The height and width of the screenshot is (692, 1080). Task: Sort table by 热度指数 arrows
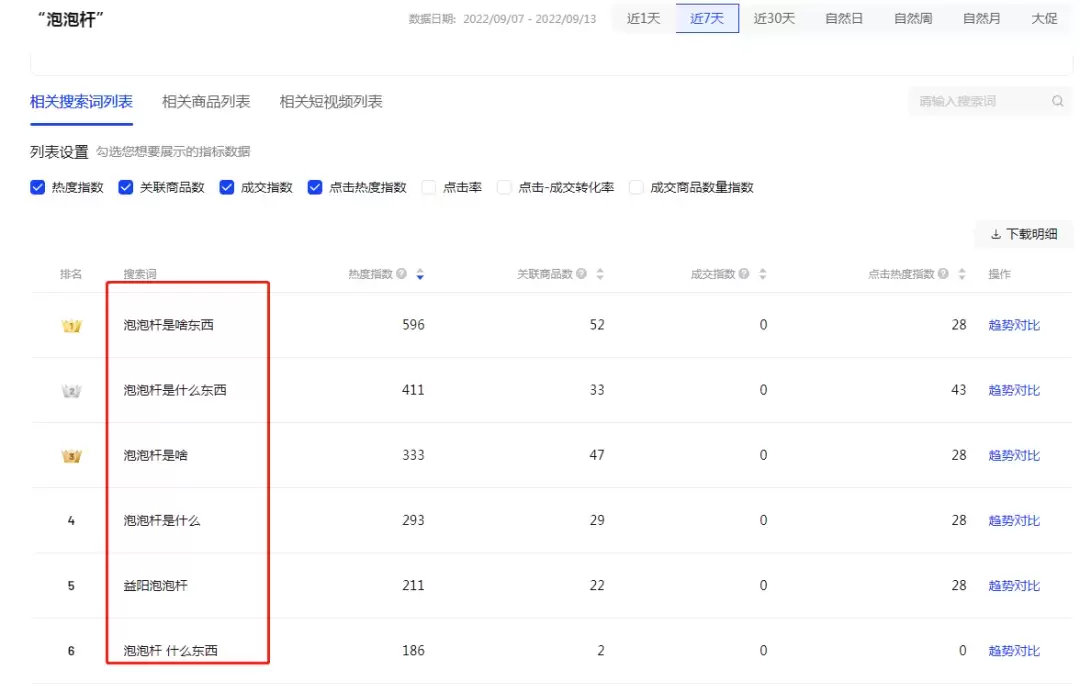(420, 274)
